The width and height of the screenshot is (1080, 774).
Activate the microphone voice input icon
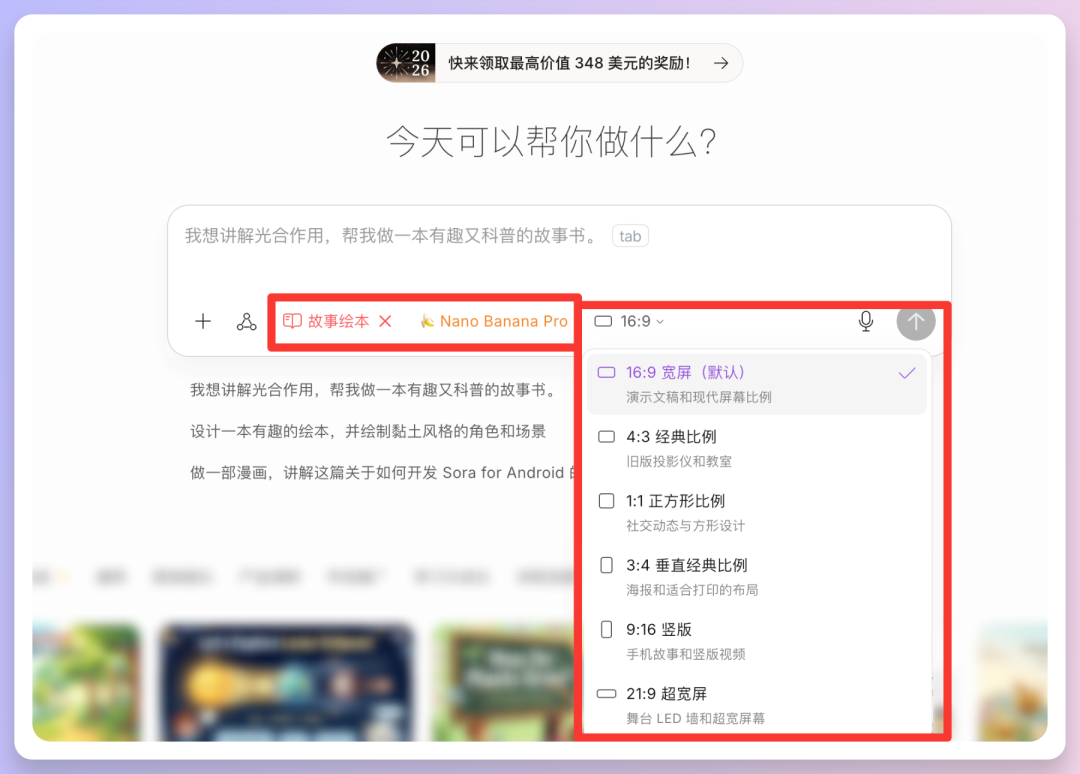866,321
